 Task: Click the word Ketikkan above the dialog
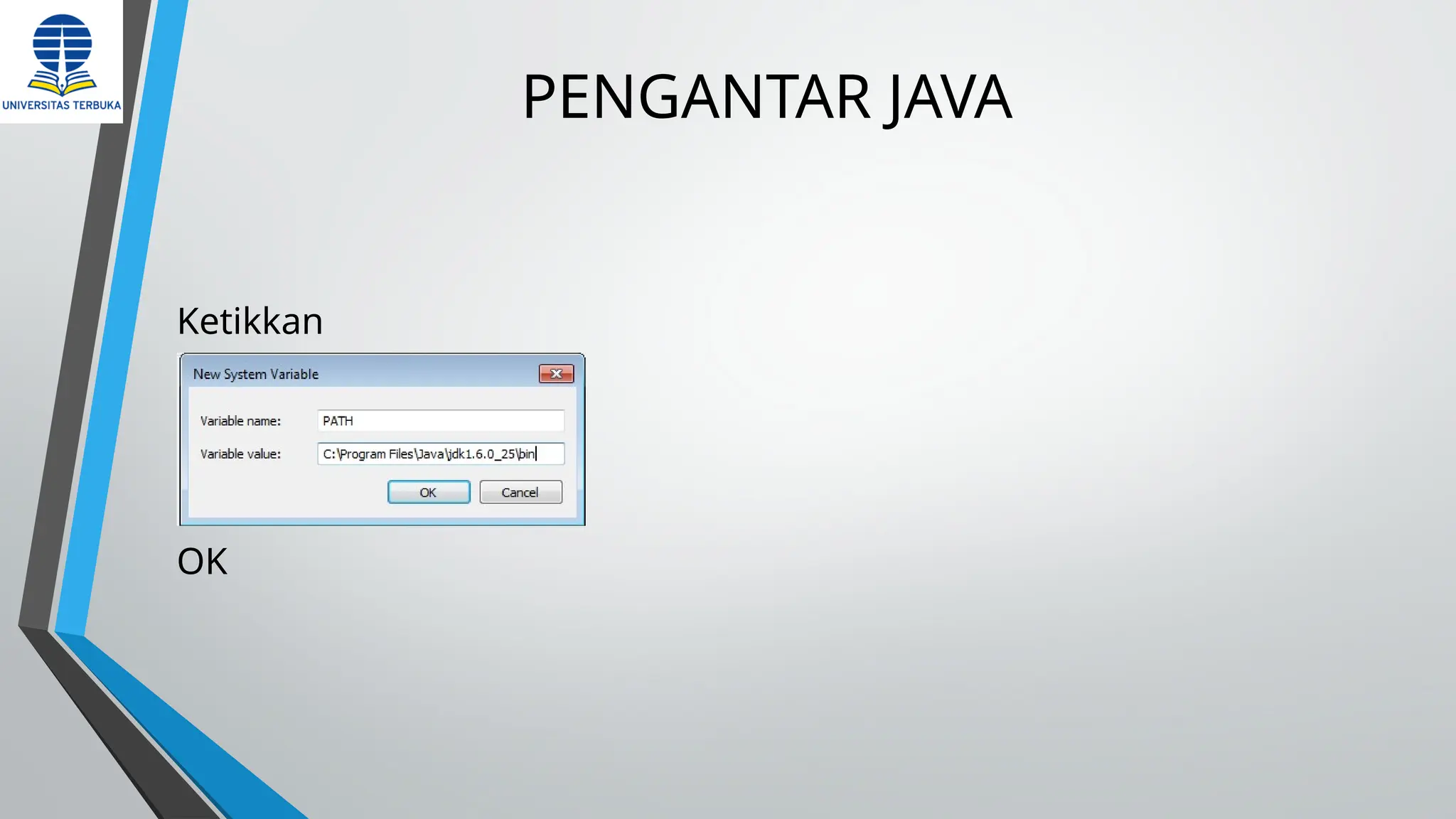coord(250,321)
